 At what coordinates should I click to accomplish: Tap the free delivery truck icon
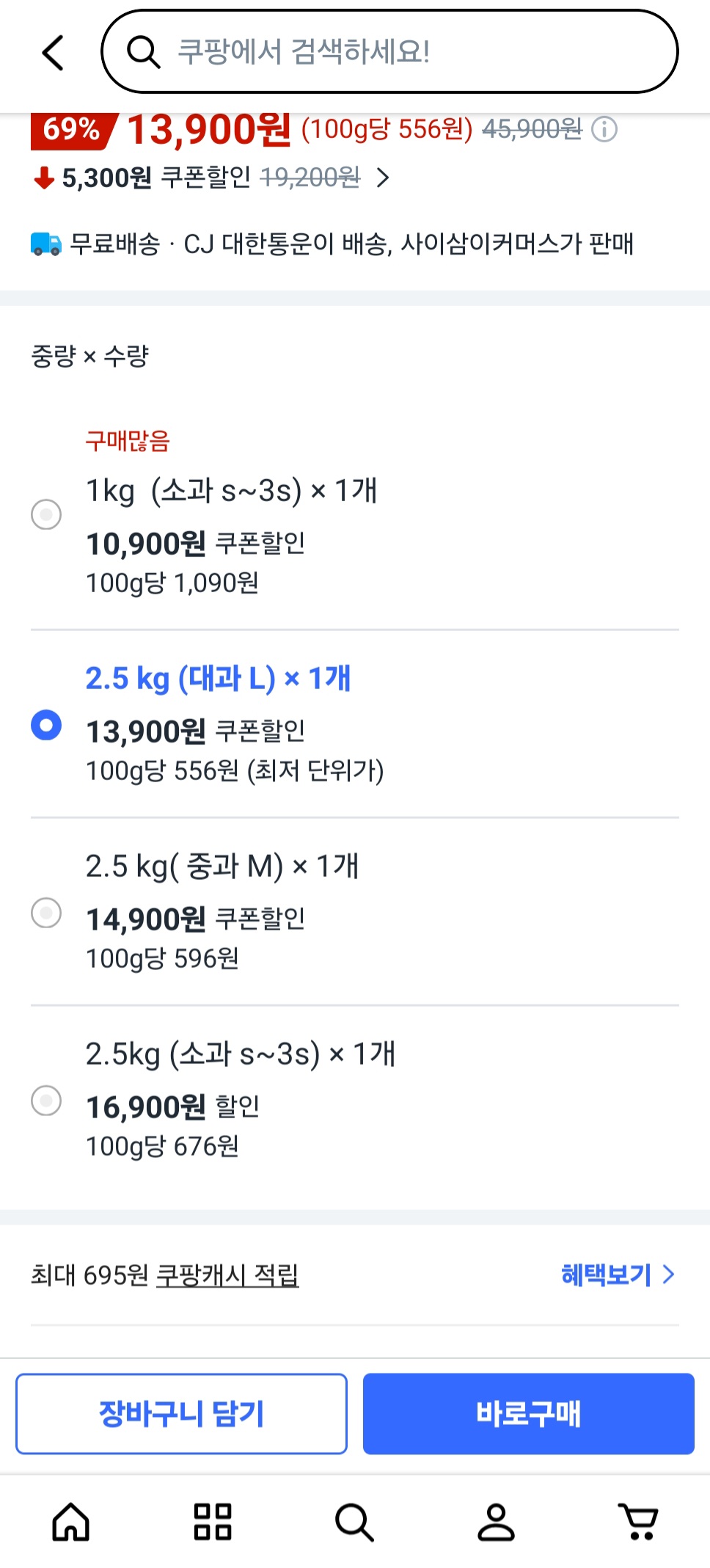click(x=46, y=244)
